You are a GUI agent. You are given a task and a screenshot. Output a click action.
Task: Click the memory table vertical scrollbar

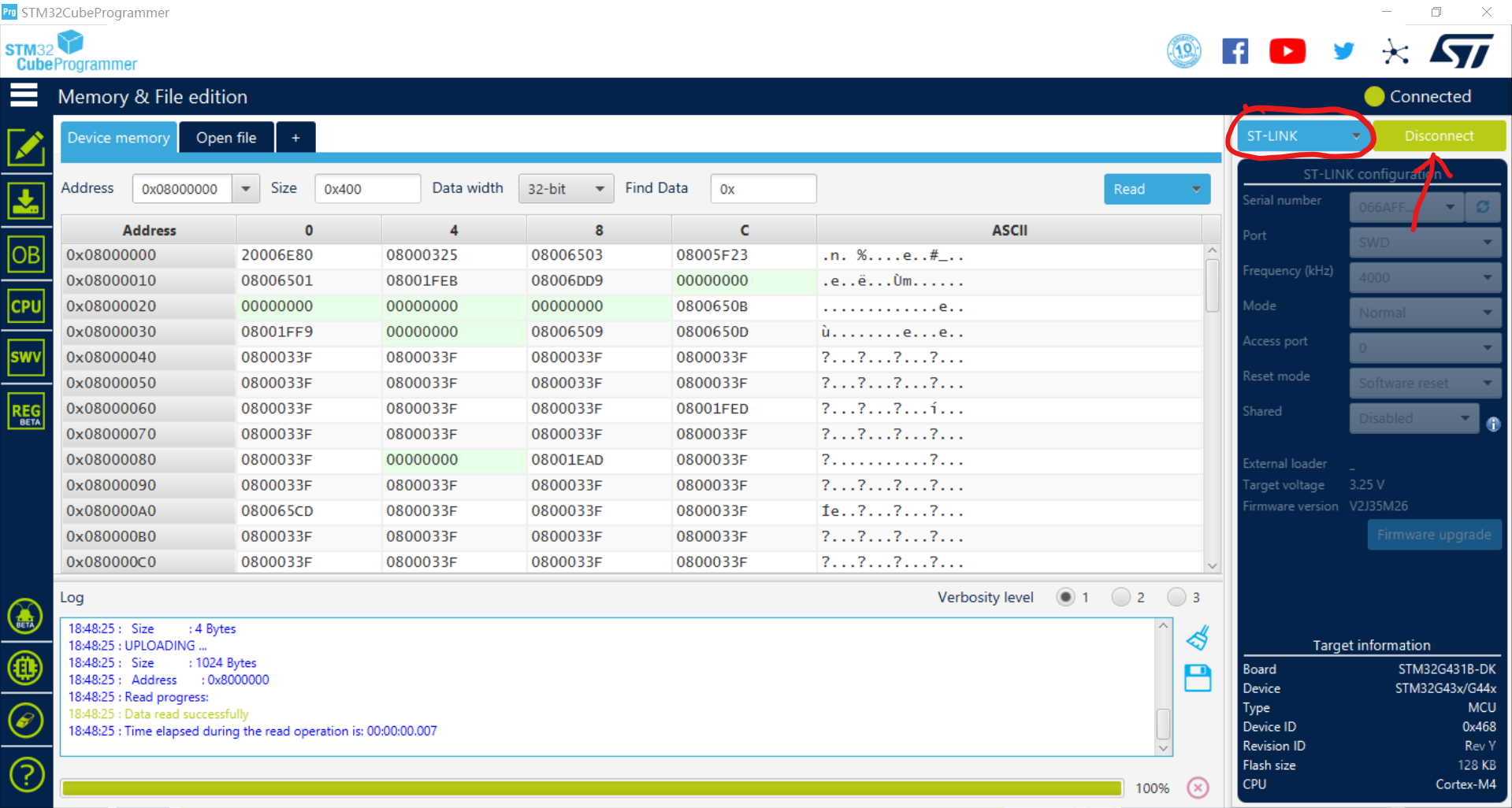tap(1213, 408)
